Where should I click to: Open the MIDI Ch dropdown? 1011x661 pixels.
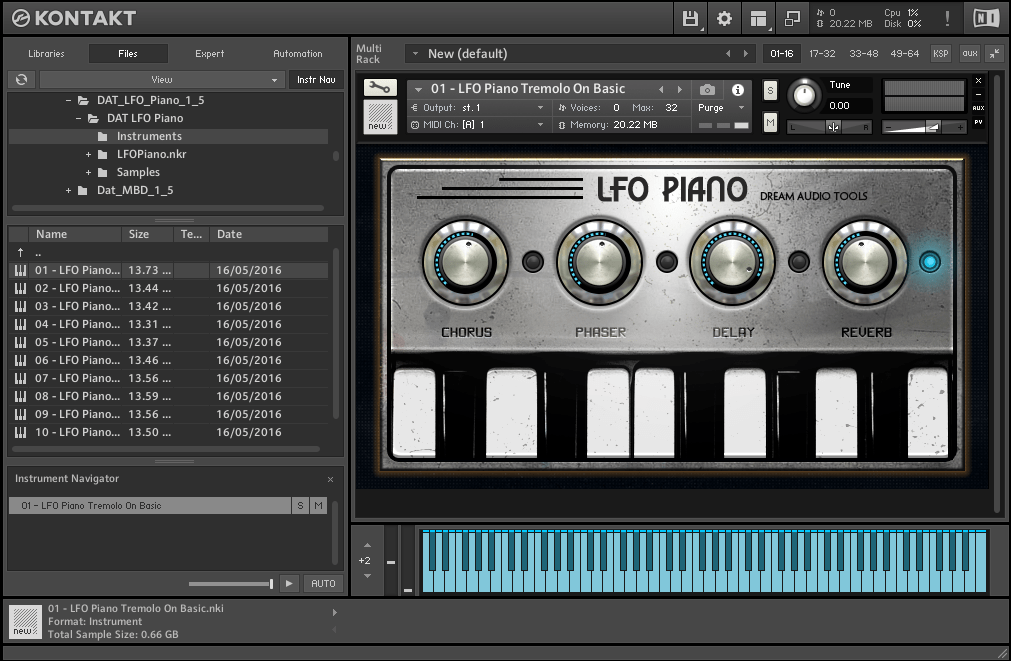[478, 124]
